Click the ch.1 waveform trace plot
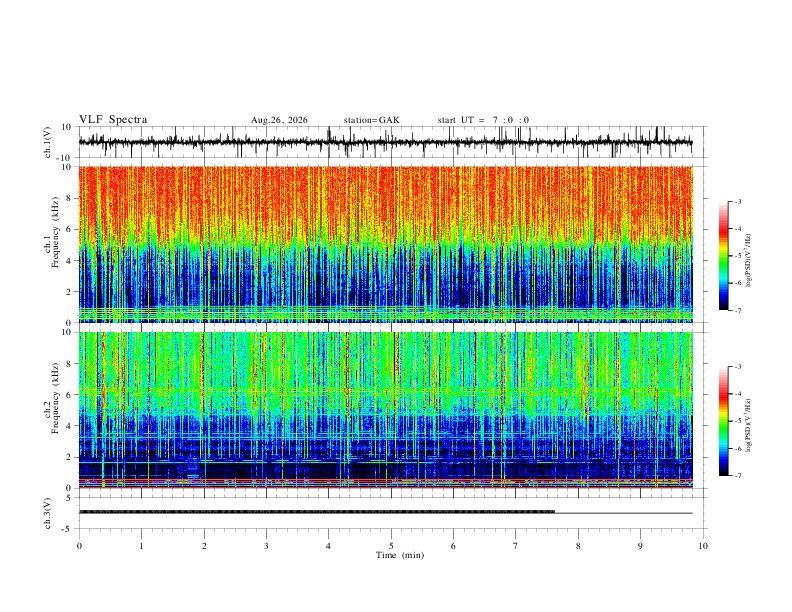 pyautogui.click(x=385, y=142)
